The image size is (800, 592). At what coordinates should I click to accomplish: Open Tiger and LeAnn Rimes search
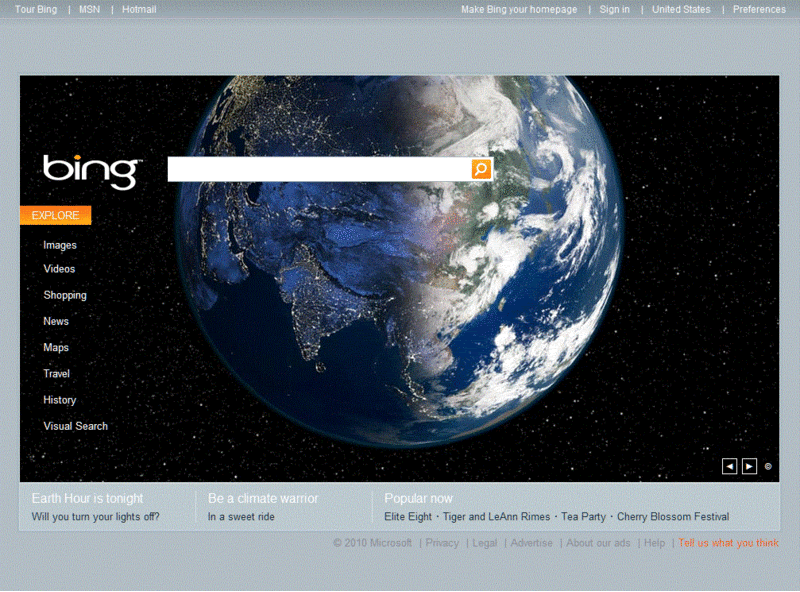(x=496, y=516)
